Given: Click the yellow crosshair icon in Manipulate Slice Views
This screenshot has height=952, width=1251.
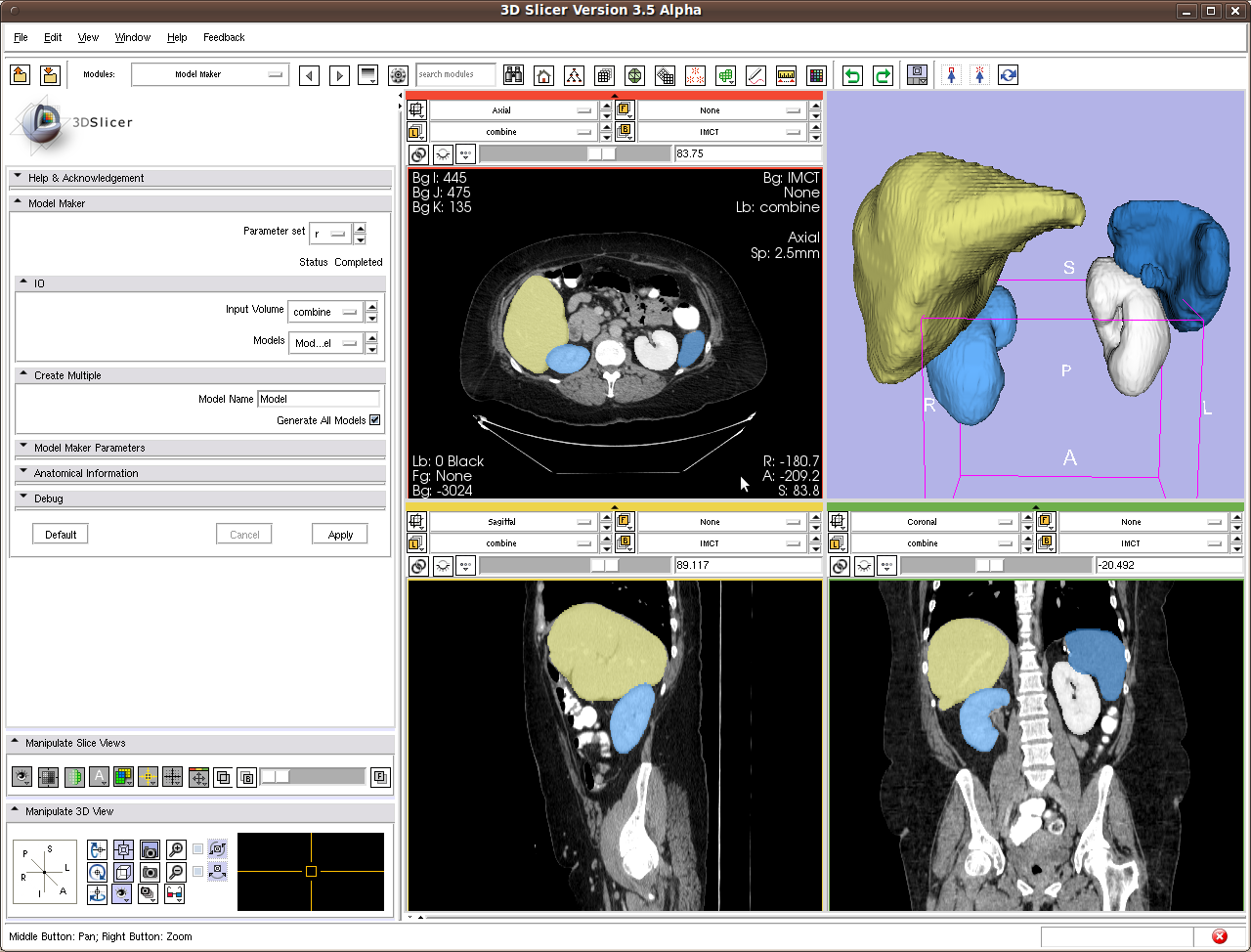Looking at the screenshot, I should (x=148, y=777).
